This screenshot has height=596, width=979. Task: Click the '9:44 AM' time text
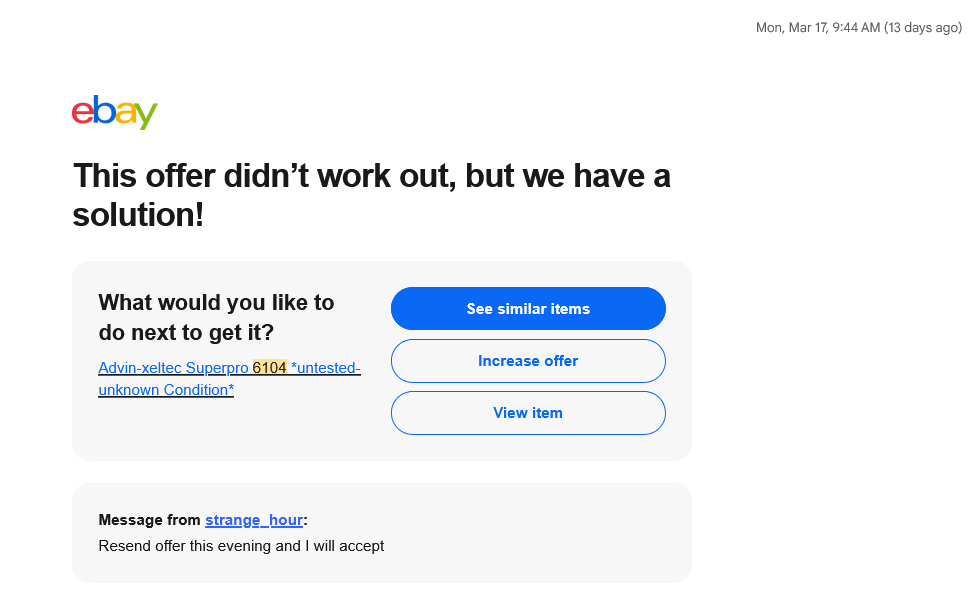coord(856,27)
